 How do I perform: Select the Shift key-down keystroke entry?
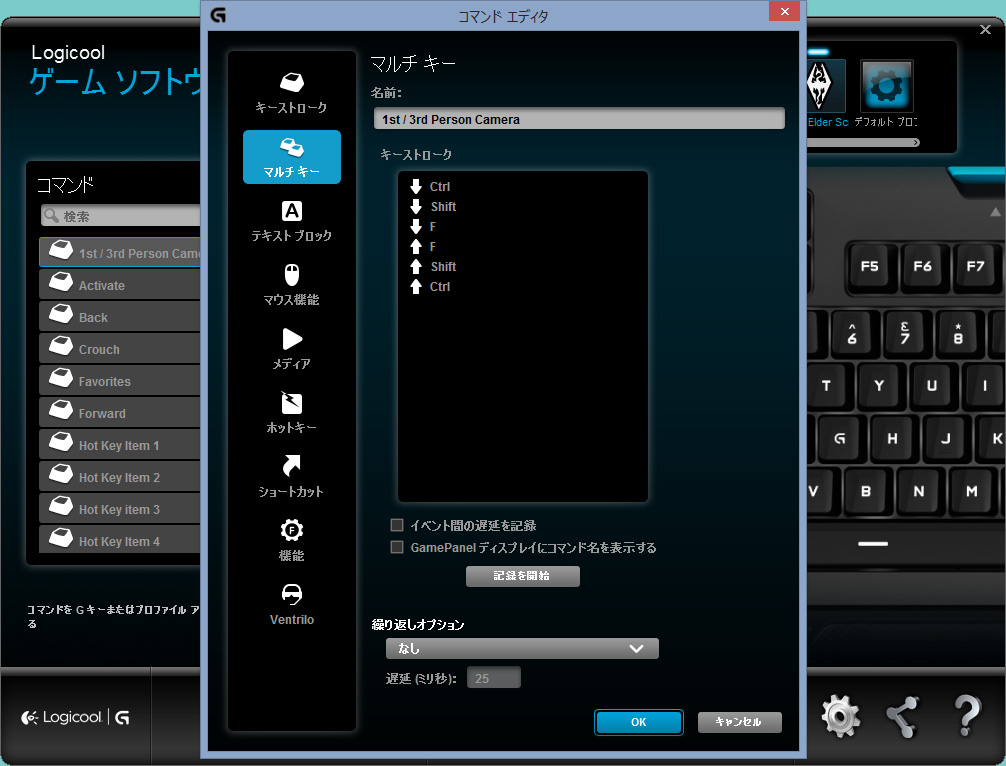pos(433,207)
